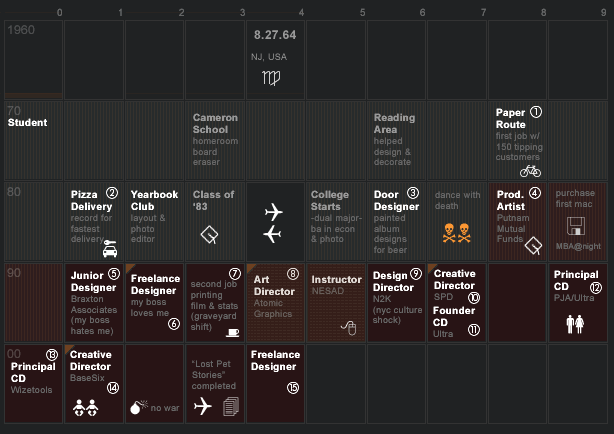Image resolution: width=614 pixels, height=434 pixels.
Task: Click the Virgo zodiac symbol
Action: (x=271, y=78)
